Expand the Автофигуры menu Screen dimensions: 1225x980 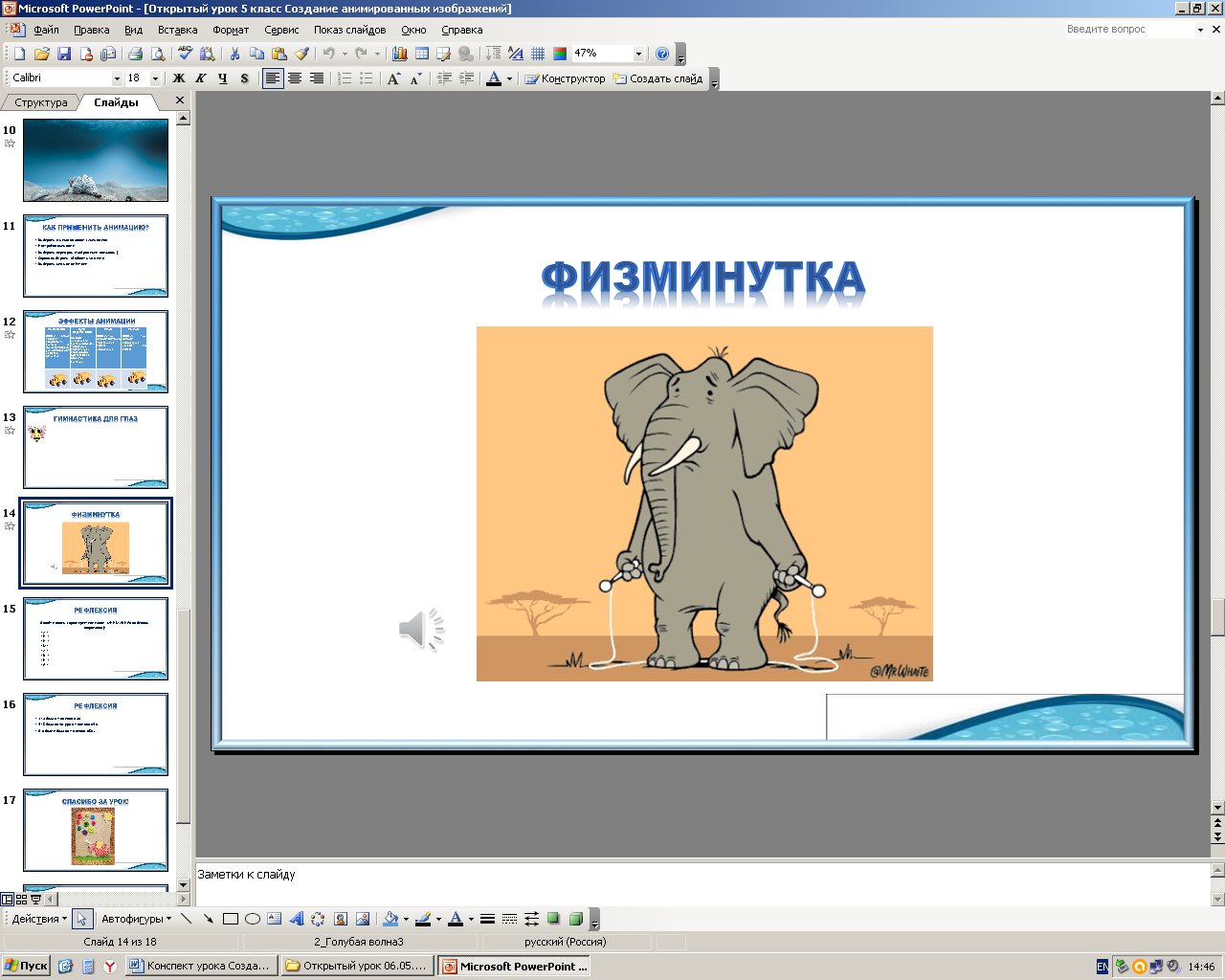tap(137, 919)
